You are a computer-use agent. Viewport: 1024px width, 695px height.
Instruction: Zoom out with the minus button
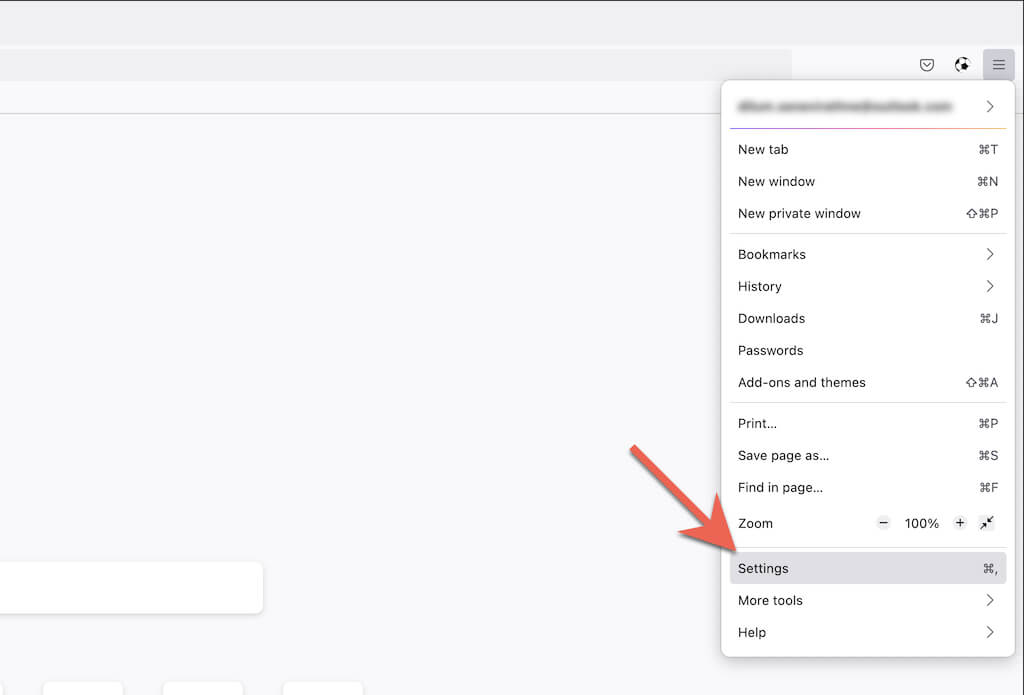(883, 523)
